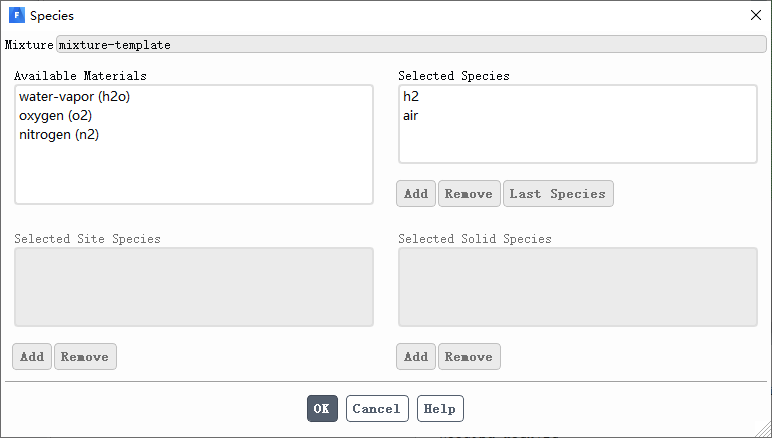
Task: Close the Species dialog window
Action: point(755,15)
